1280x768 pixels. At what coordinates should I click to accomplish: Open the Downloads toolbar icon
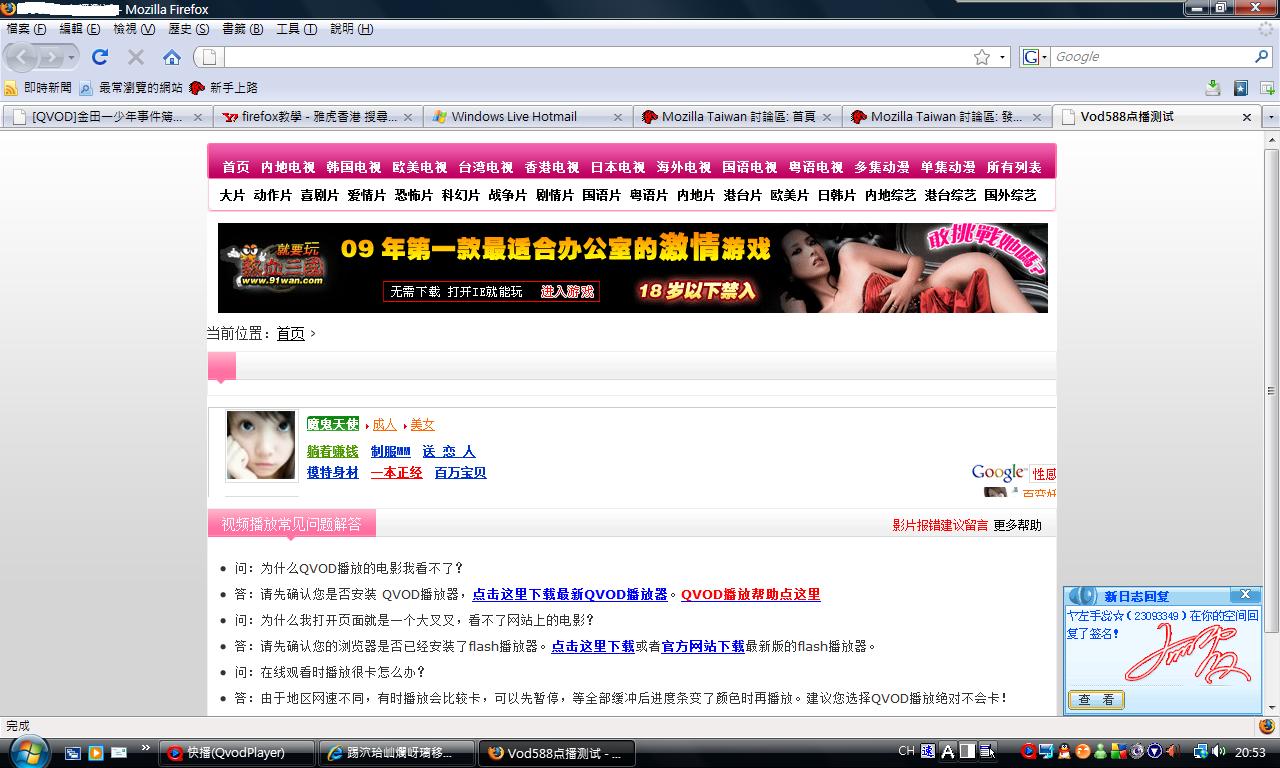[x=1212, y=88]
